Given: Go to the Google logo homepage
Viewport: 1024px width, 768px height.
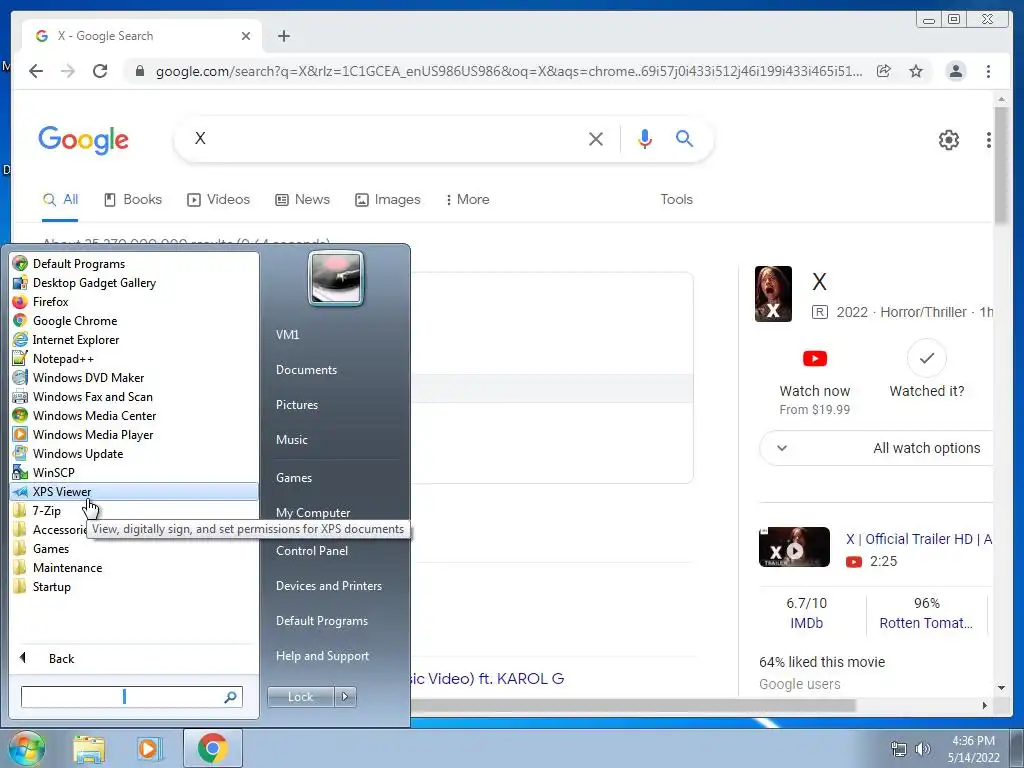Looking at the screenshot, I should 84,140.
